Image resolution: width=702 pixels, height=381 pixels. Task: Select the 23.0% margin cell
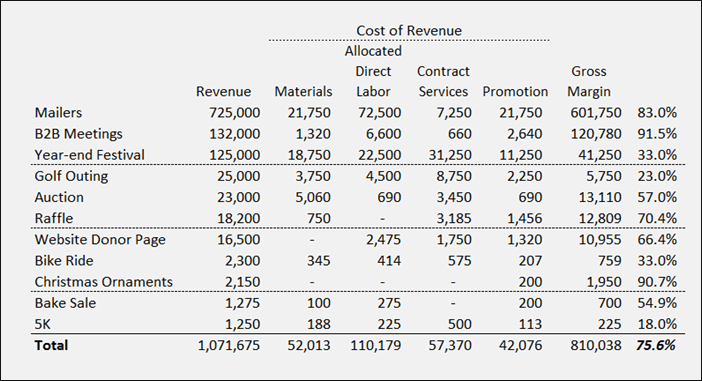coord(657,176)
